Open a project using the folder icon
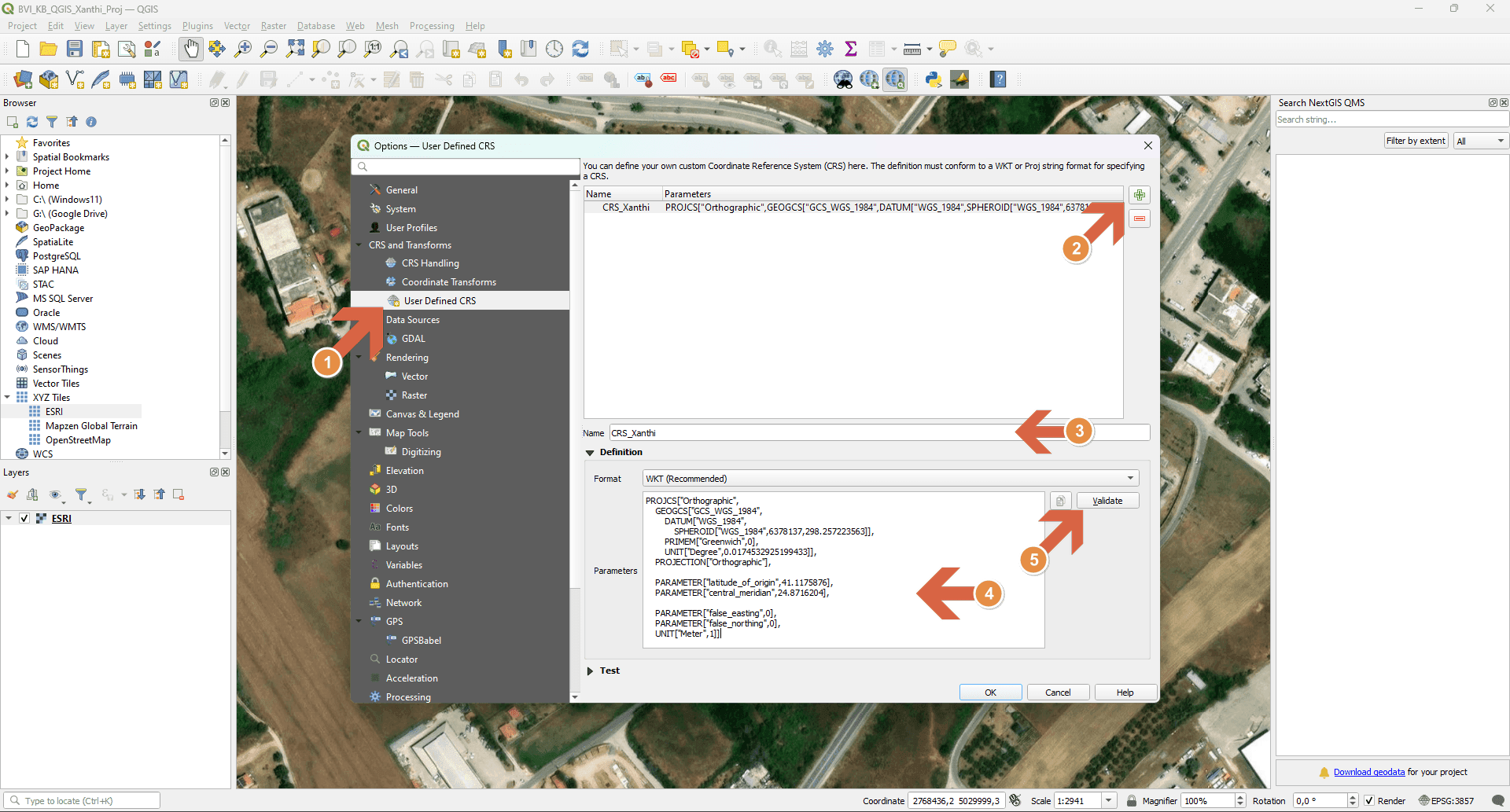 tap(49, 49)
